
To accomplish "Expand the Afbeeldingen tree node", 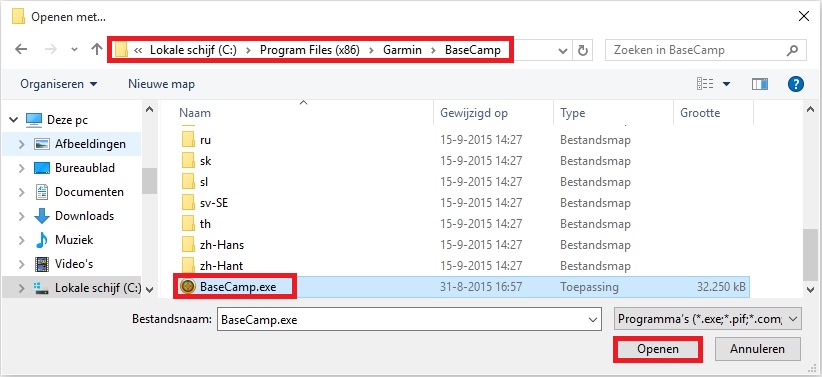I will coord(21,144).
